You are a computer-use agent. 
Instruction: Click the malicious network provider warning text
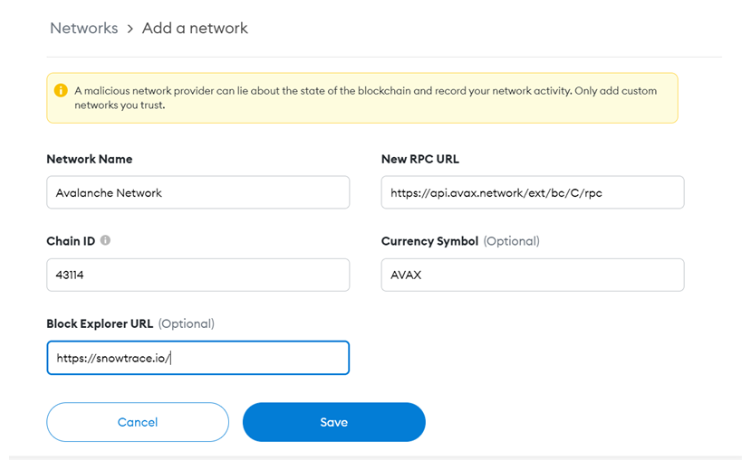point(365,98)
